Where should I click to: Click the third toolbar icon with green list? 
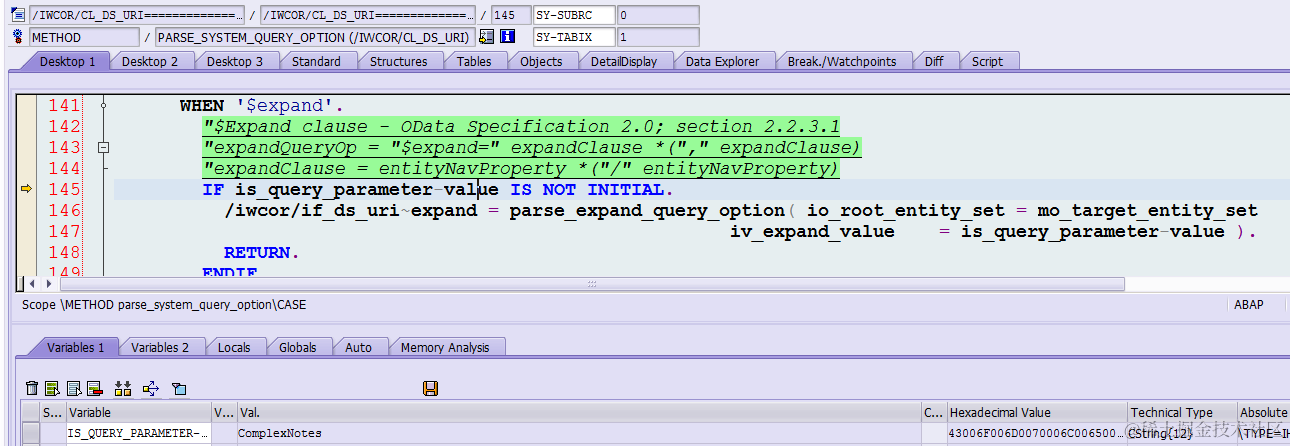point(74,388)
